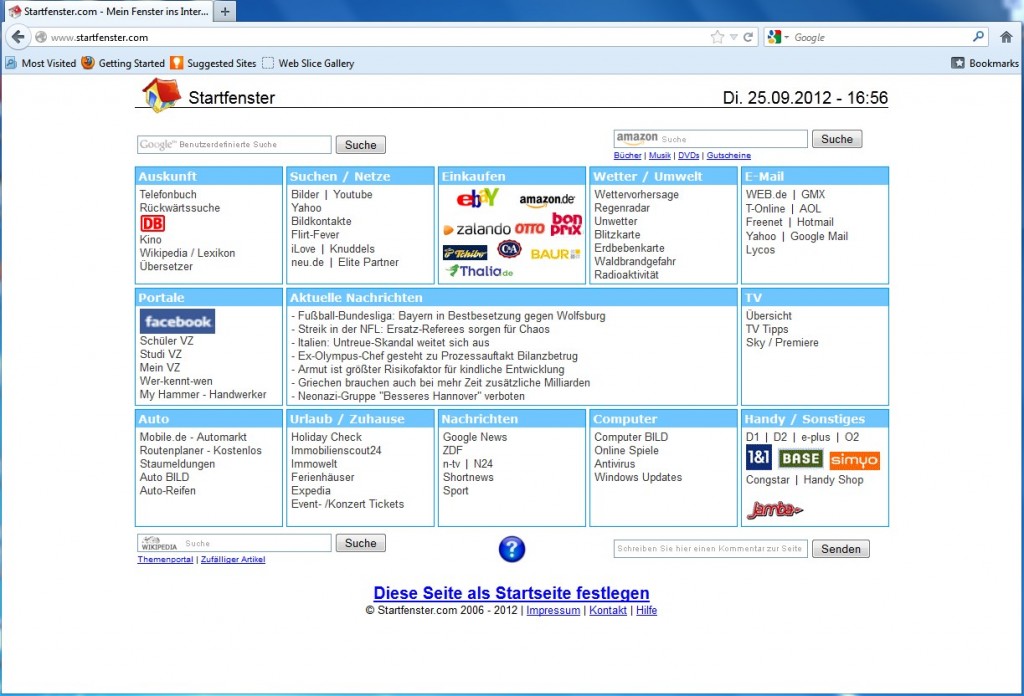Open the Tchibo shop logo

pos(465,253)
